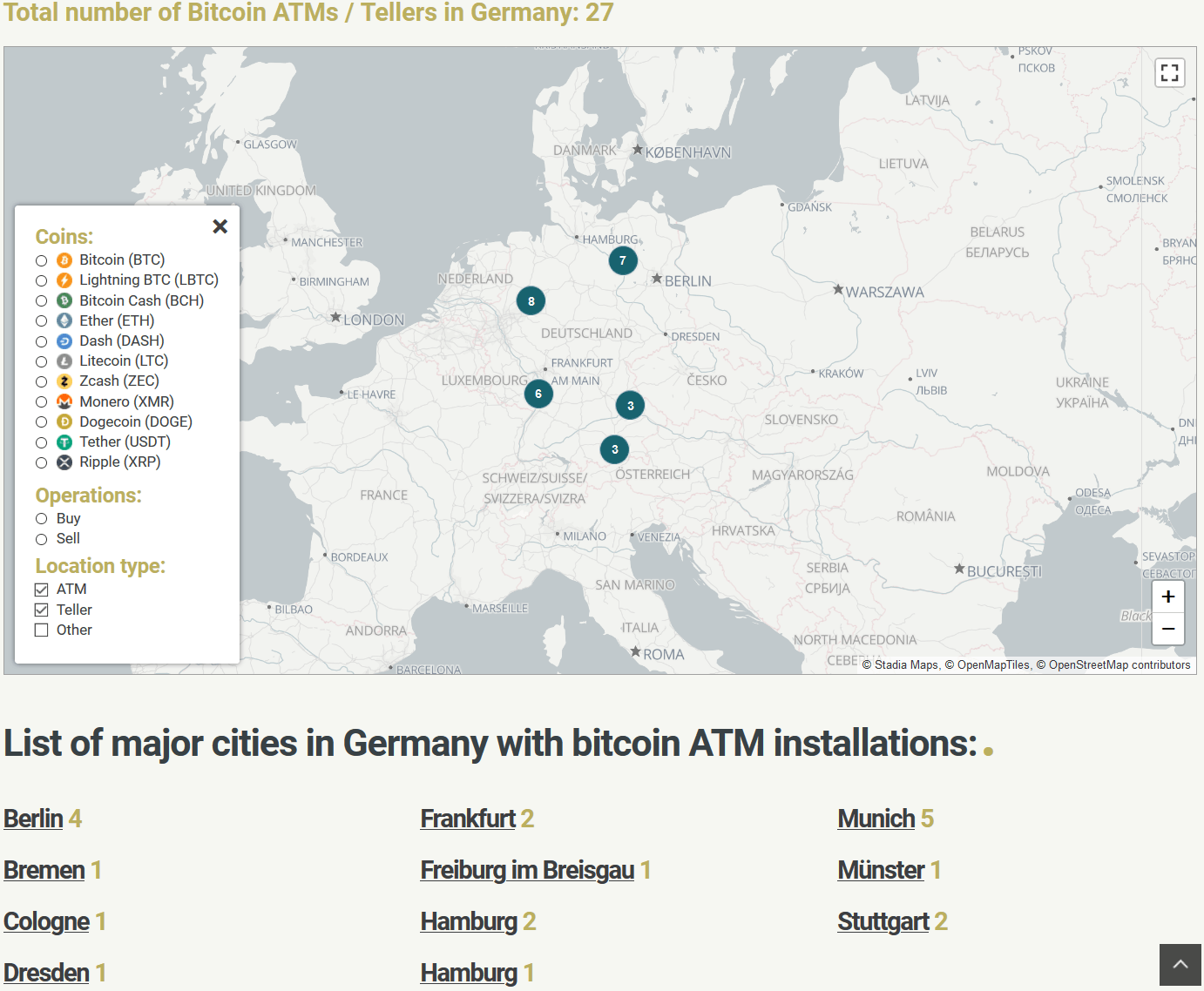Click the Ether diamond icon
Screen dimensions: 1204x991
coord(64,320)
